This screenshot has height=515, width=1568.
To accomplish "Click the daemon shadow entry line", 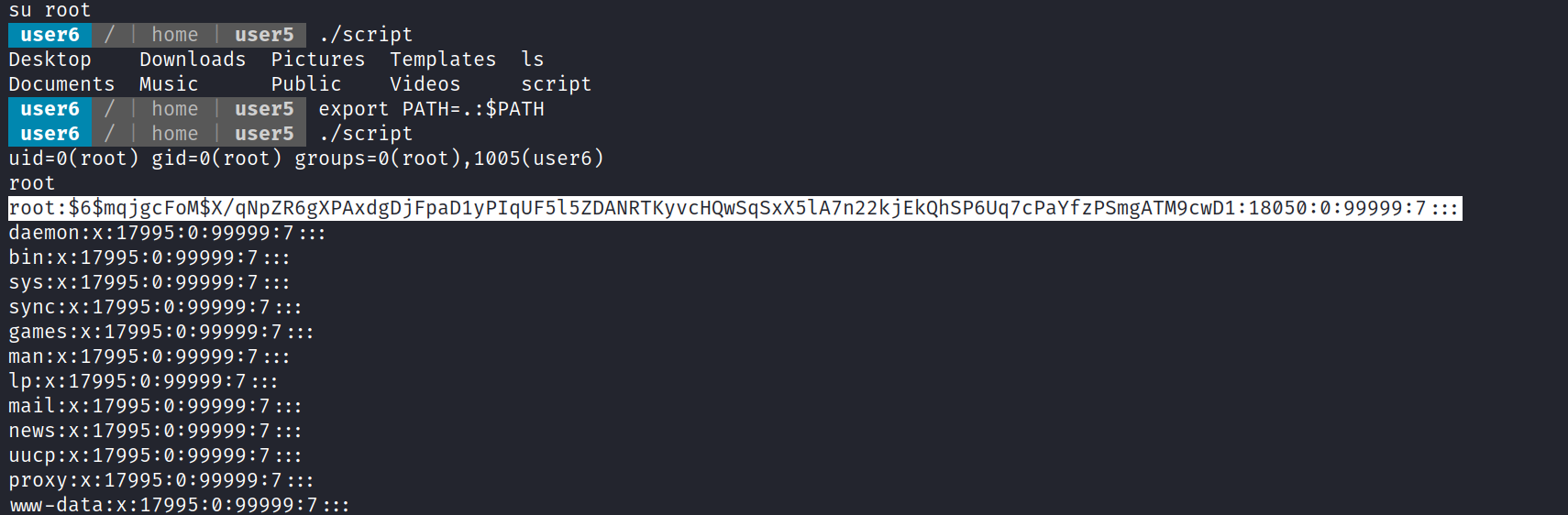I will pos(167,233).
